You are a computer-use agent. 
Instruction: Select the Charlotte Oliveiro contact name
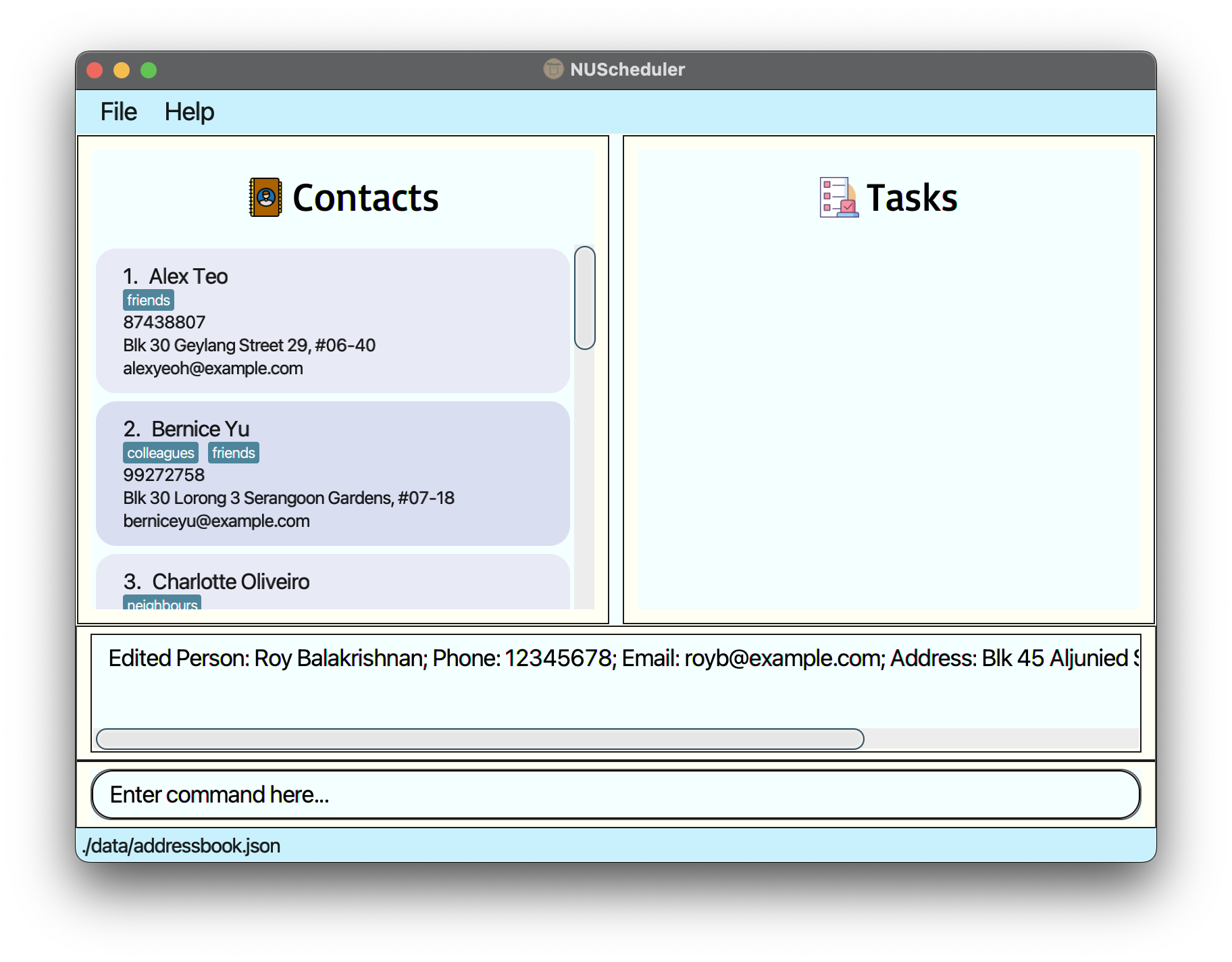[x=231, y=582]
